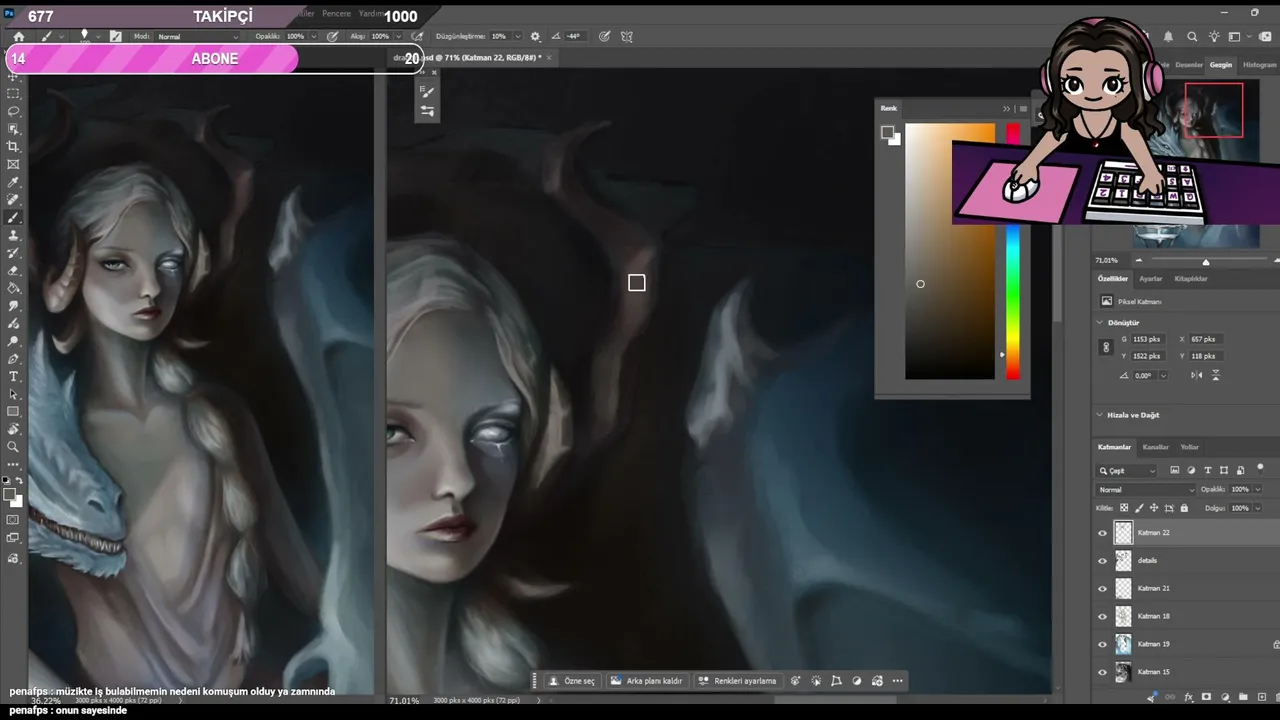Screen dimensions: 1280x720
Task: Open the brush Akış dropdown arrow
Action: [397, 36]
